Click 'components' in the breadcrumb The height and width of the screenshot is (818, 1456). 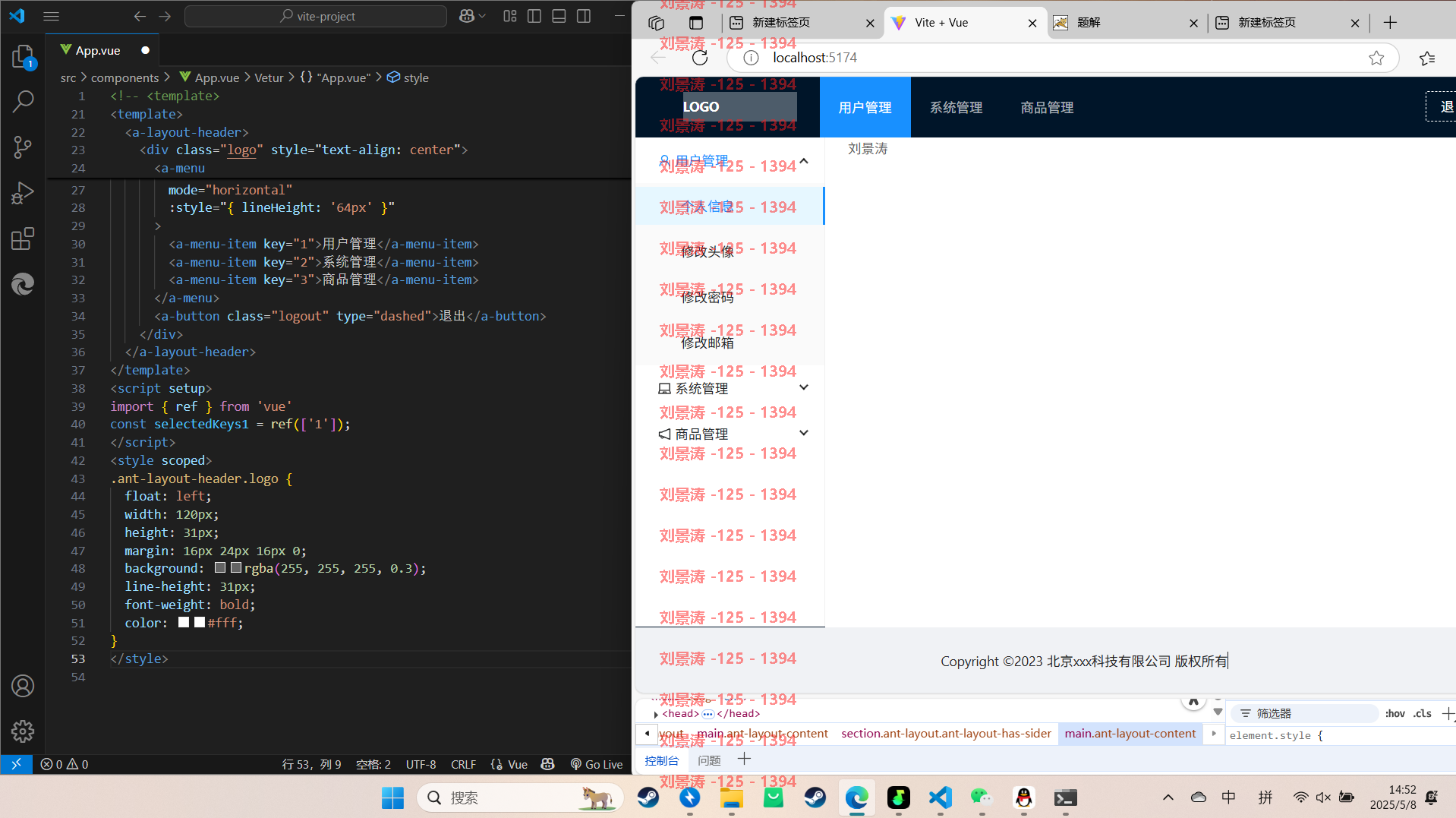(x=124, y=77)
